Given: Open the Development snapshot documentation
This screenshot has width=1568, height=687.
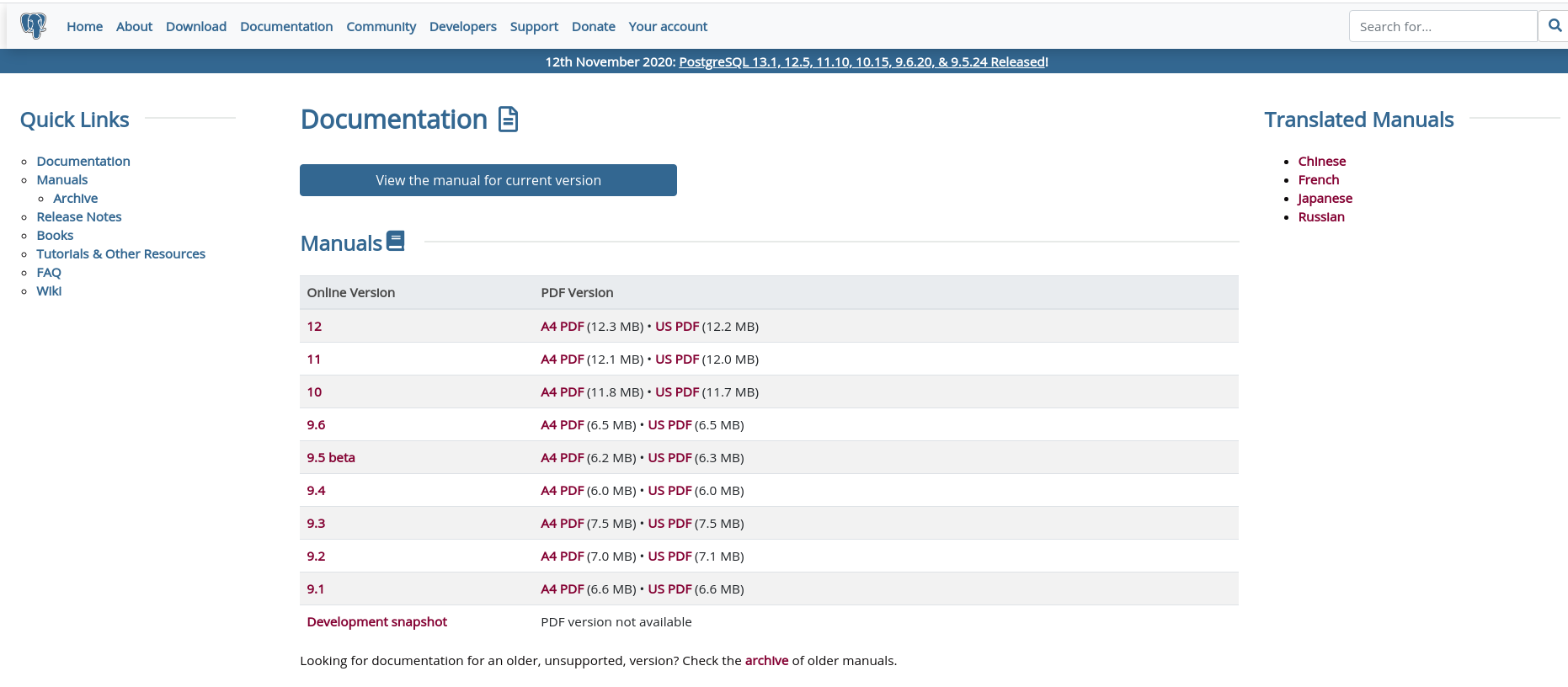Looking at the screenshot, I should (x=376, y=622).
